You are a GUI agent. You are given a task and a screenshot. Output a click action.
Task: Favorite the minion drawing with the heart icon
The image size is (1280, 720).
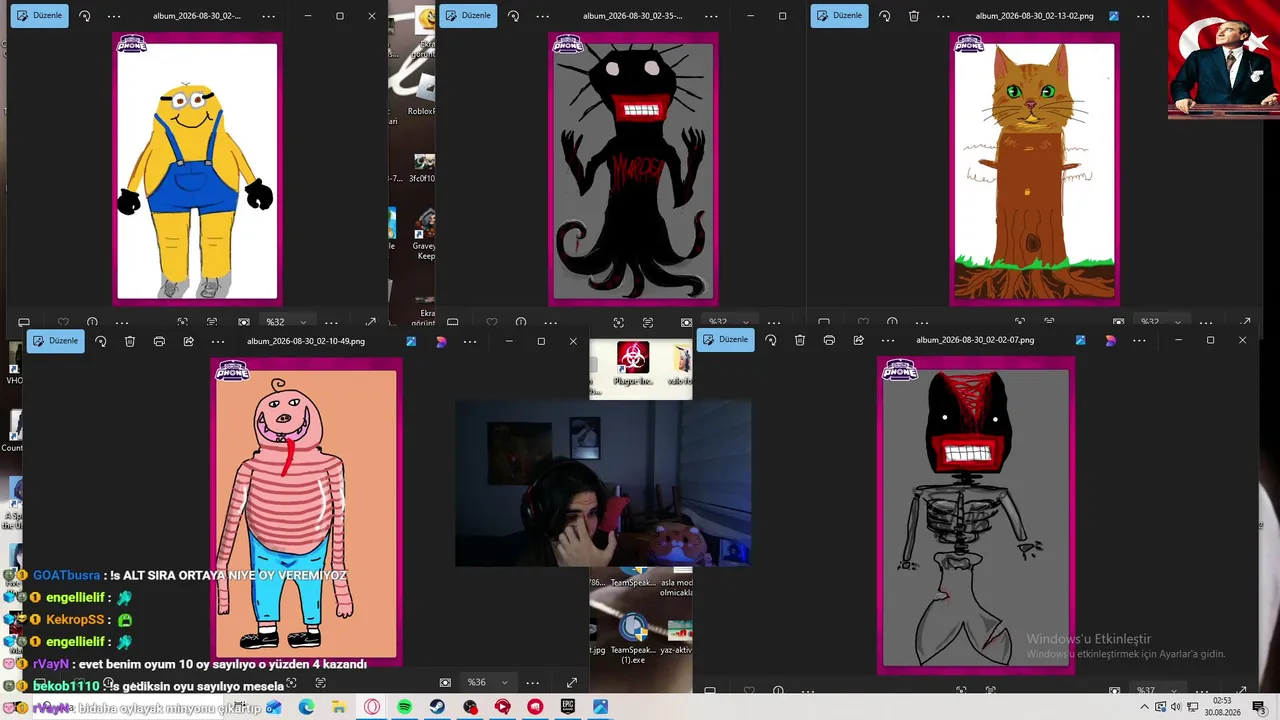[x=63, y=322]
